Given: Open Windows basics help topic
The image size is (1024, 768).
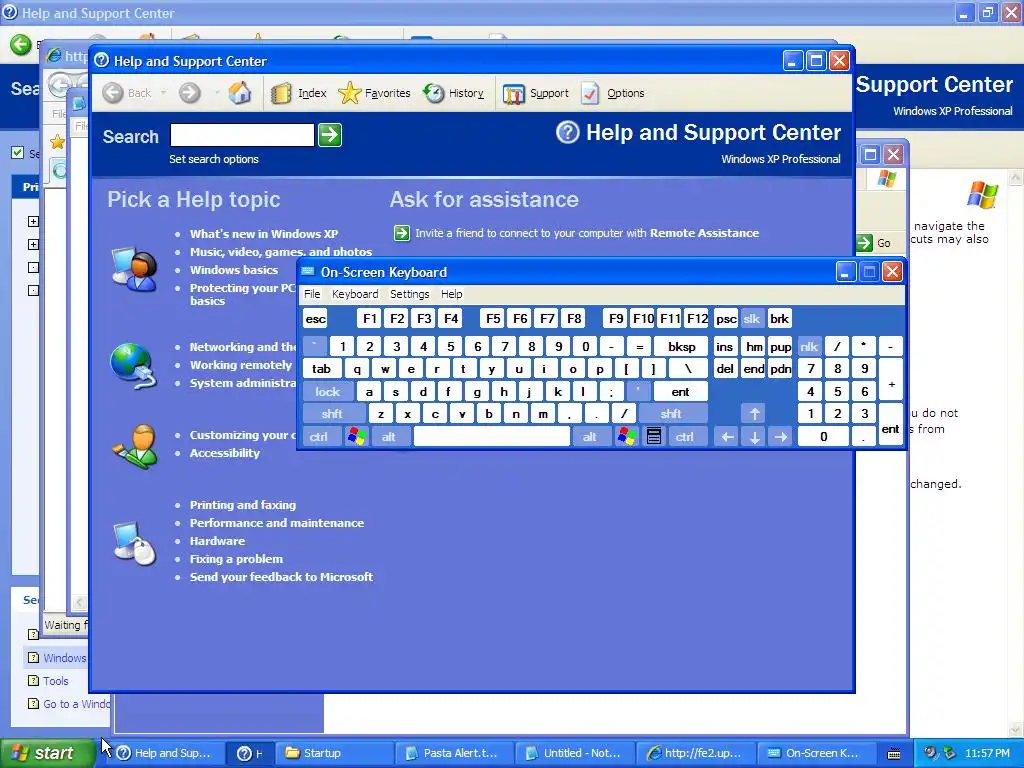Looking at the screenshot, I should pyautogui.click(x=234, y=270).
